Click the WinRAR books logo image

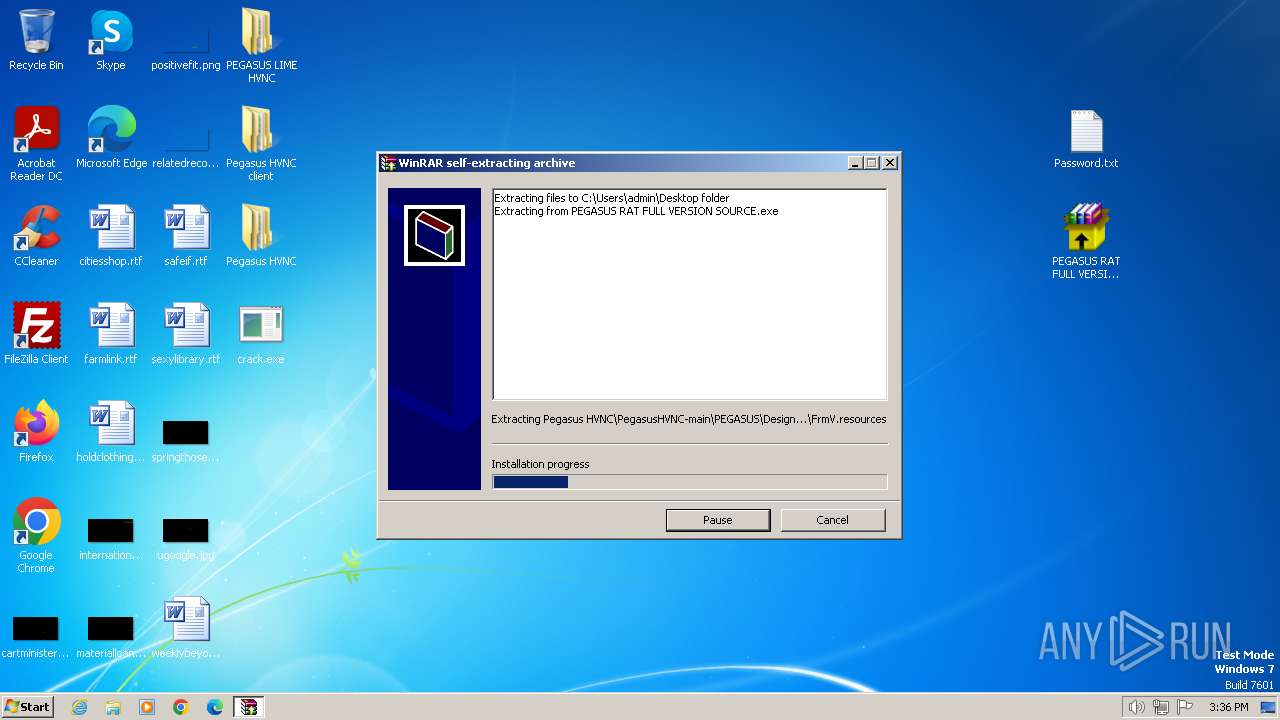tap(434, 236)
